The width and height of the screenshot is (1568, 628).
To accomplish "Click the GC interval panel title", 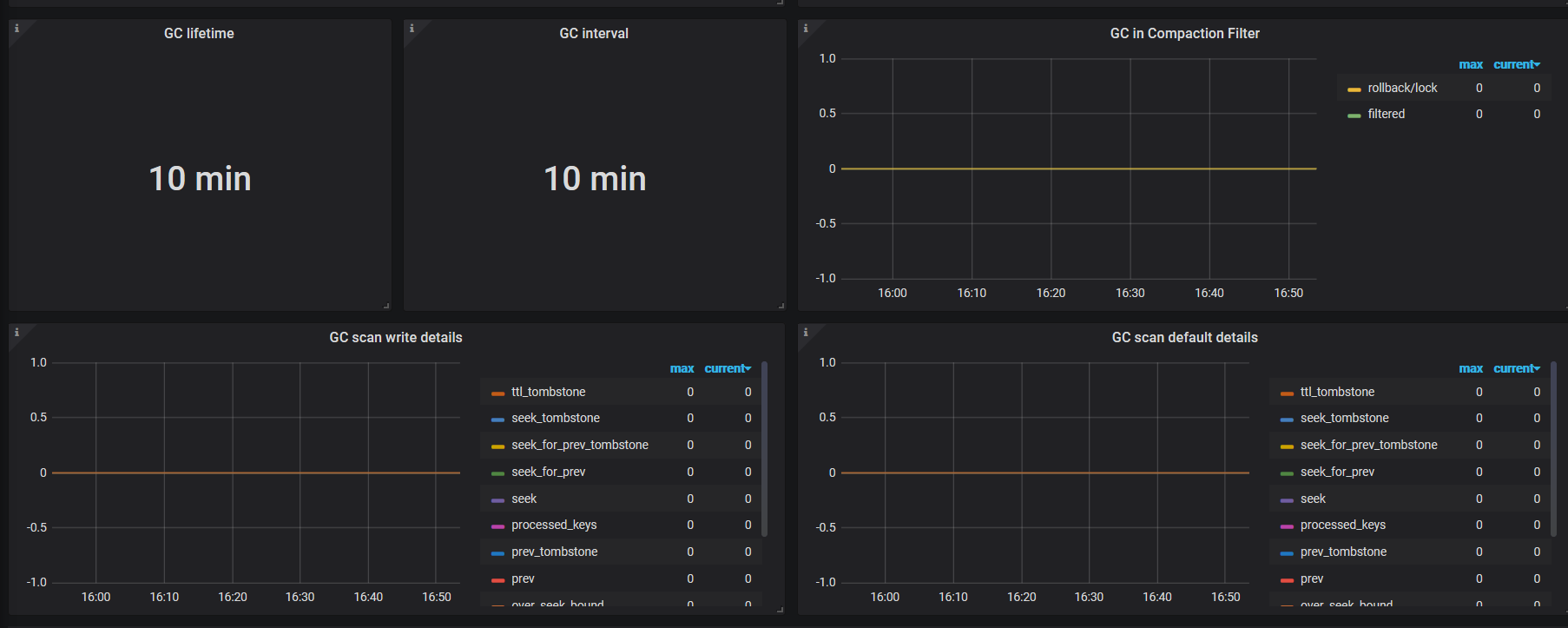I will (x=594, y=34).
